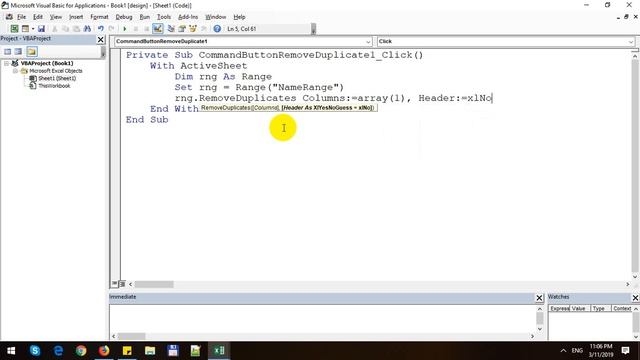Click View Code in Project panel
The height and width of the screenshot is (360, 640).
click(x=8, y=51)
